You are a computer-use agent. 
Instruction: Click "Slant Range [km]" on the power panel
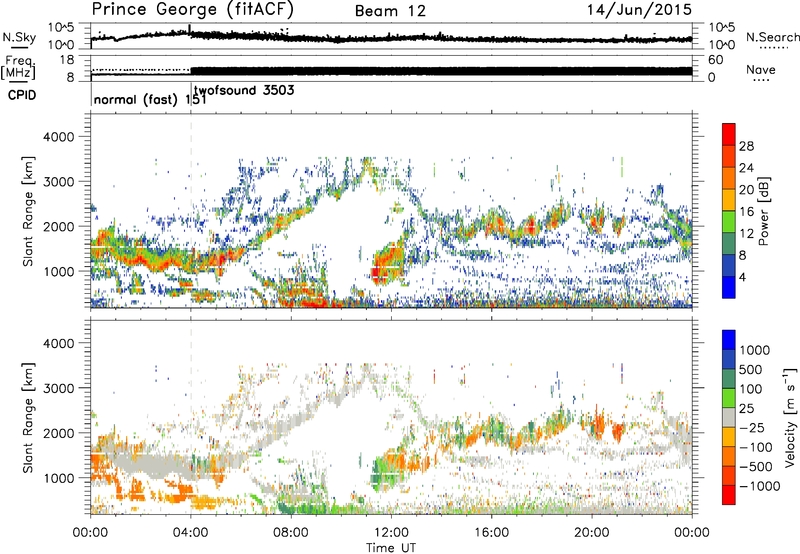click(28, 211)
